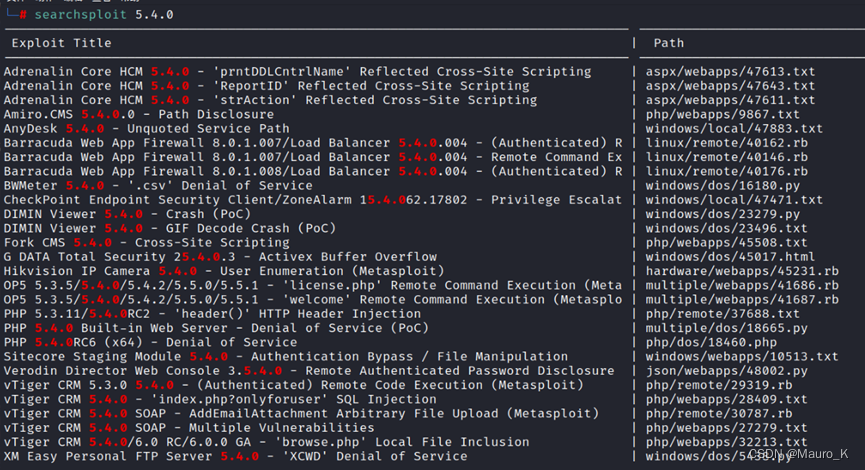Click path json/webapps/48002.py
The image size is (865, 470).
pyautogui.click(x=727, y=372)
